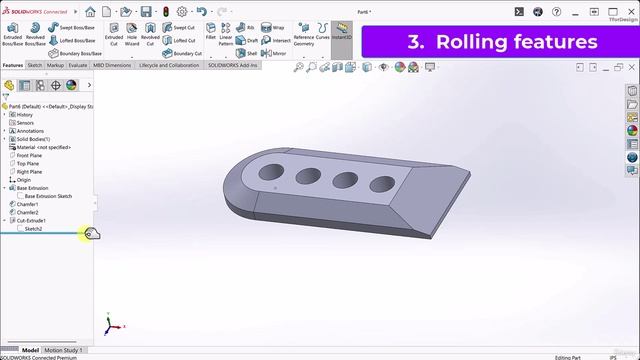
Task: Open the Curves tool
Action: pyautogui.click(x=322, y=31)
